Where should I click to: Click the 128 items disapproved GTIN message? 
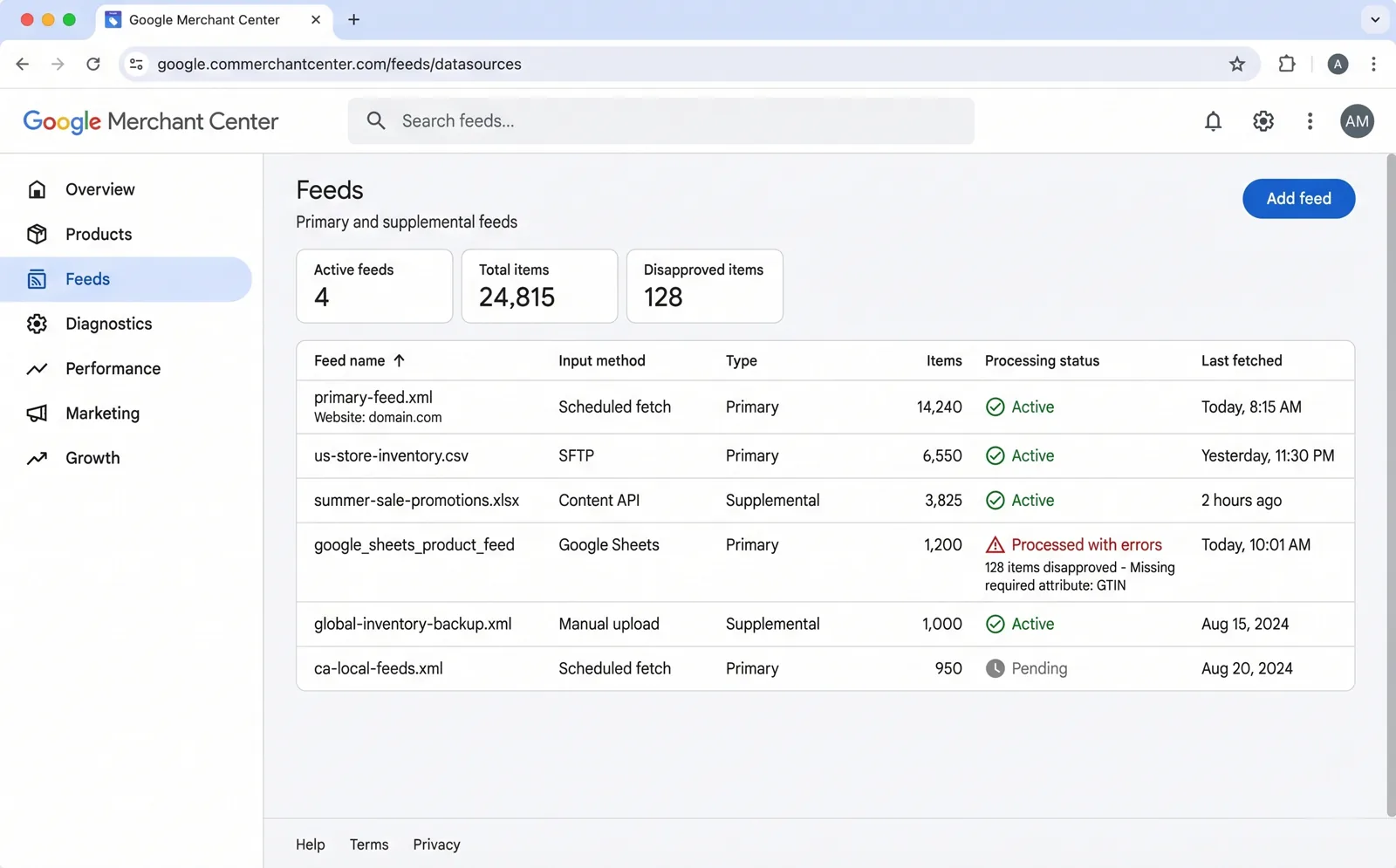(x=1079, y=577)
